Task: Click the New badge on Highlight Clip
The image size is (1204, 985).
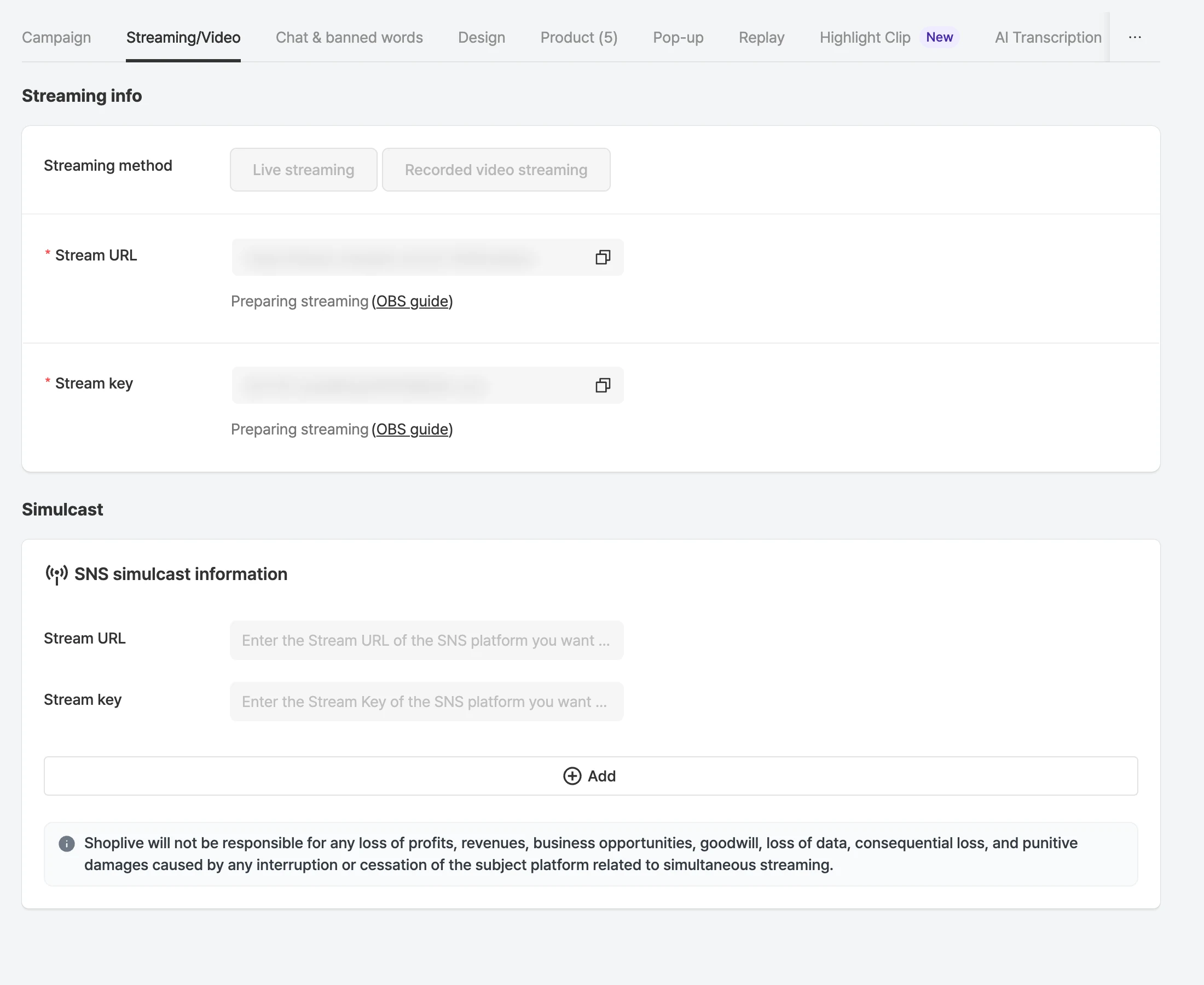Action: 940,37
